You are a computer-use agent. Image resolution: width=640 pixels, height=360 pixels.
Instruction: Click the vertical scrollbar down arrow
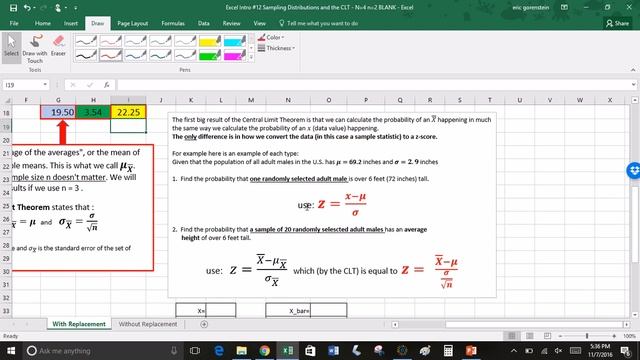pyautogui.click(x=635, y=315)
